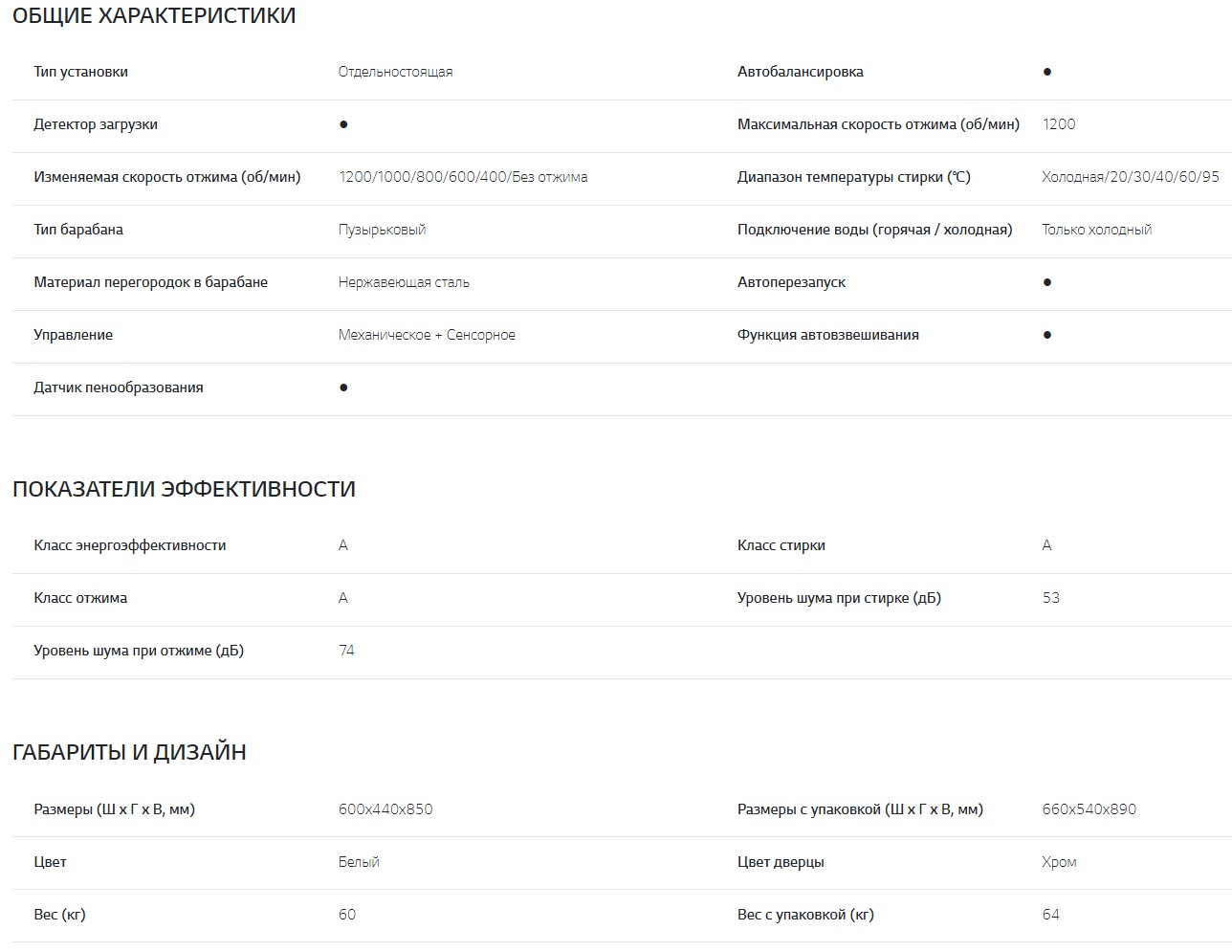1232x952 pixels.
Task: Click the Нержавеющая сталь value
Action: 404,282
